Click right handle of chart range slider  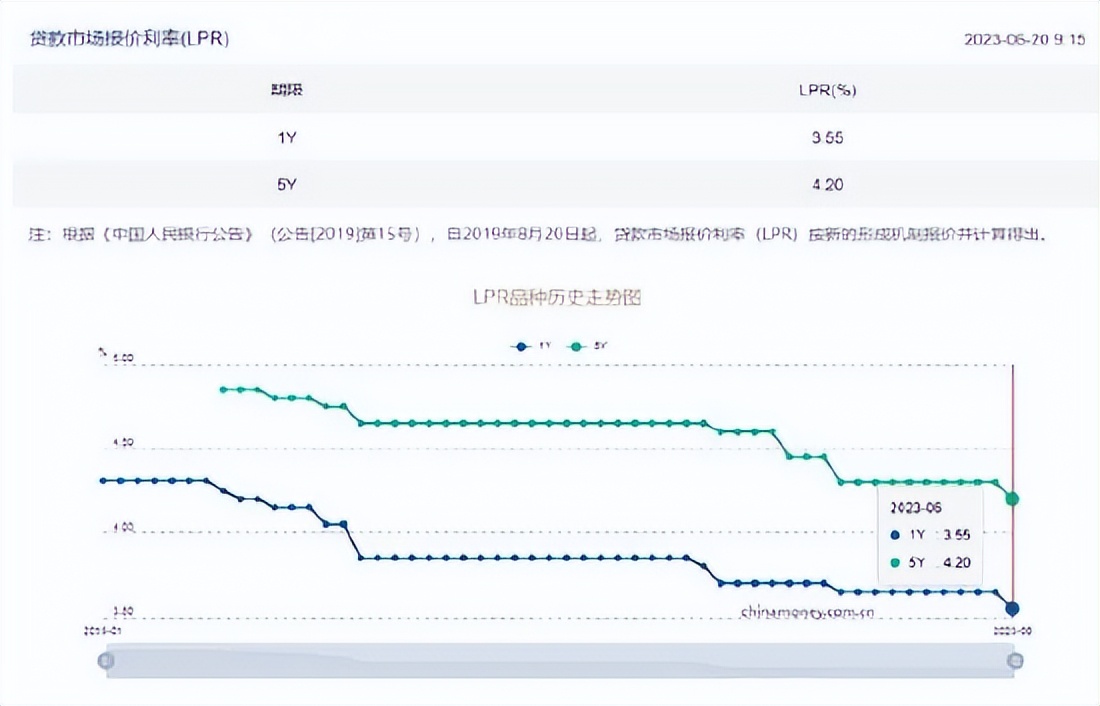point(1014,660)
